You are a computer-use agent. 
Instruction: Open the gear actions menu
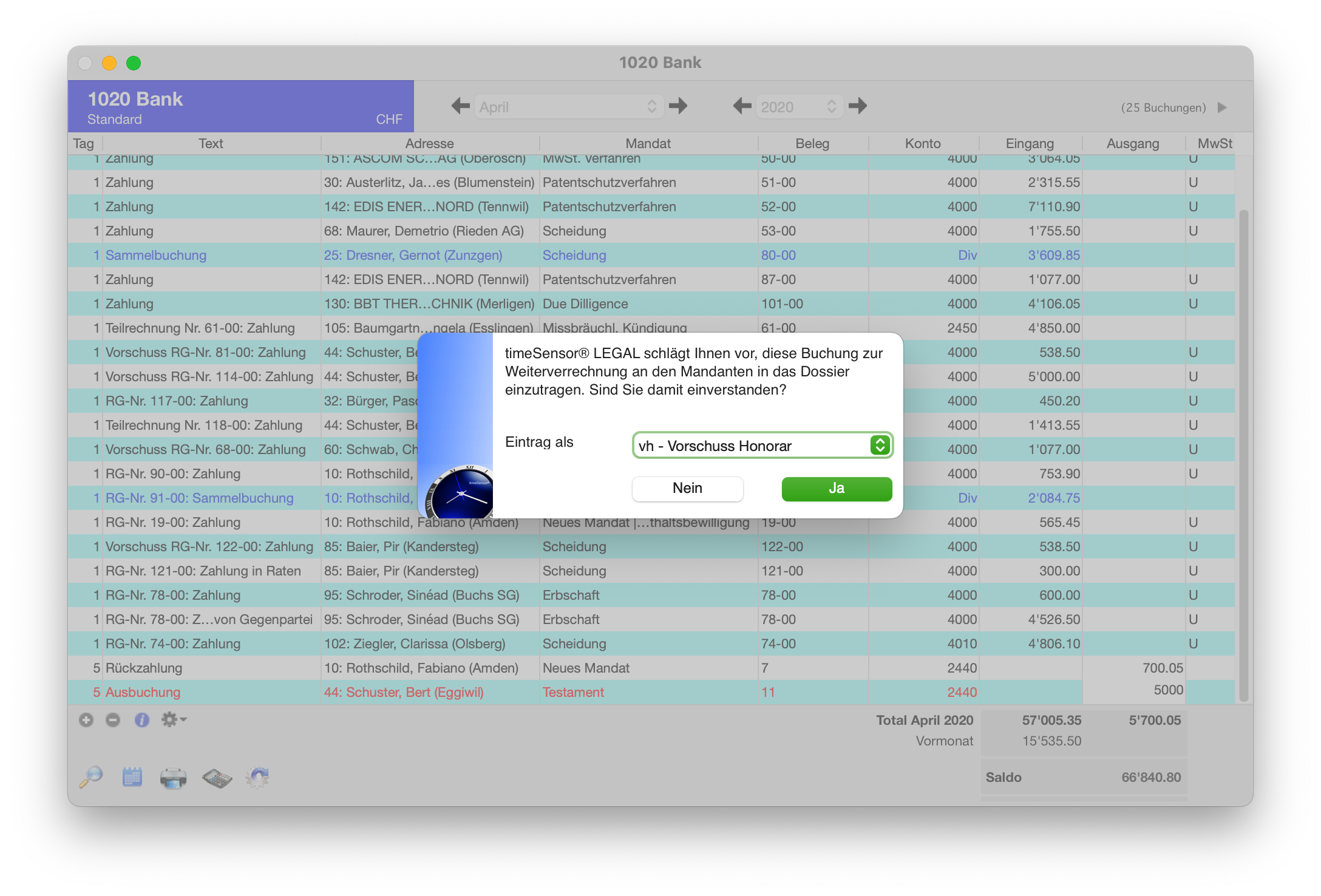(174, 720)
